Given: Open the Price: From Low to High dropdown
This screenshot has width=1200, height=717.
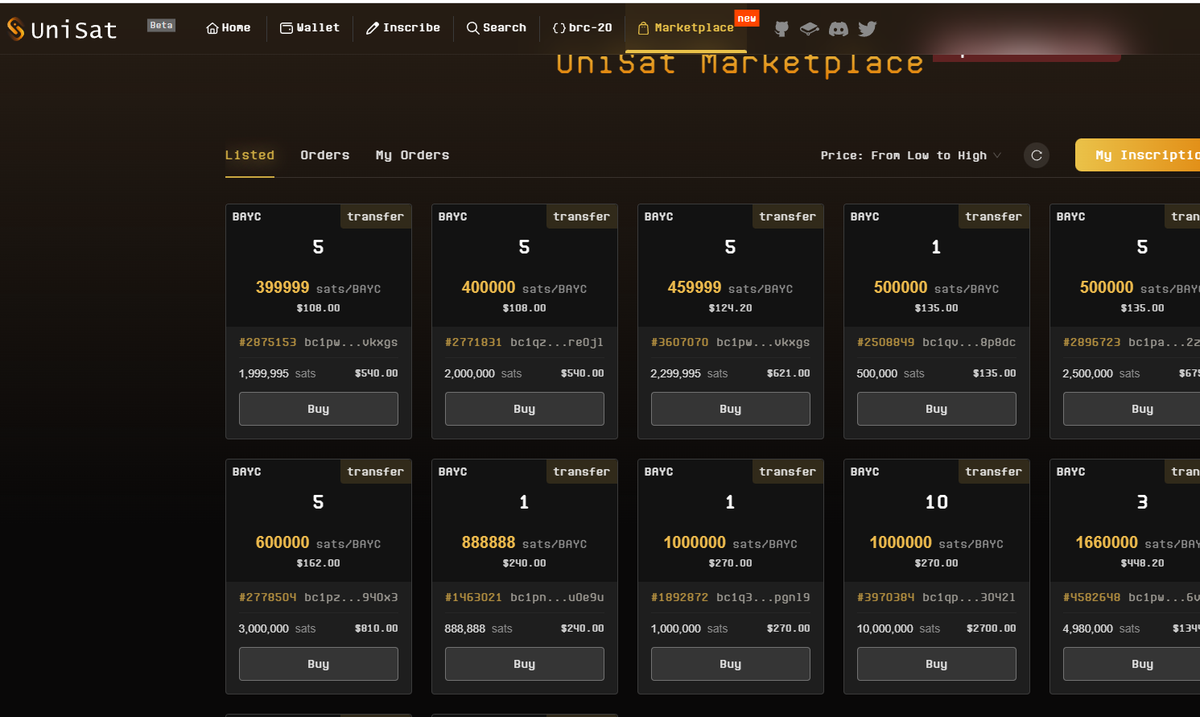Looking at the screenshot, I should tap(911, 155).
